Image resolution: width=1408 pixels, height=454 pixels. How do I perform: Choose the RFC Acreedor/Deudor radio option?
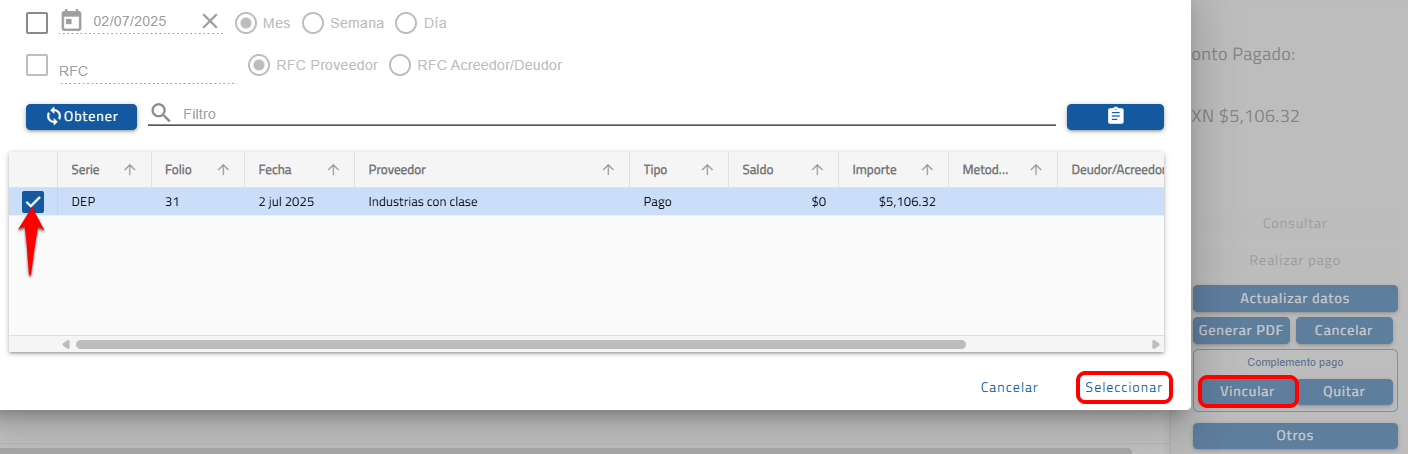click(x=400, y=65)
